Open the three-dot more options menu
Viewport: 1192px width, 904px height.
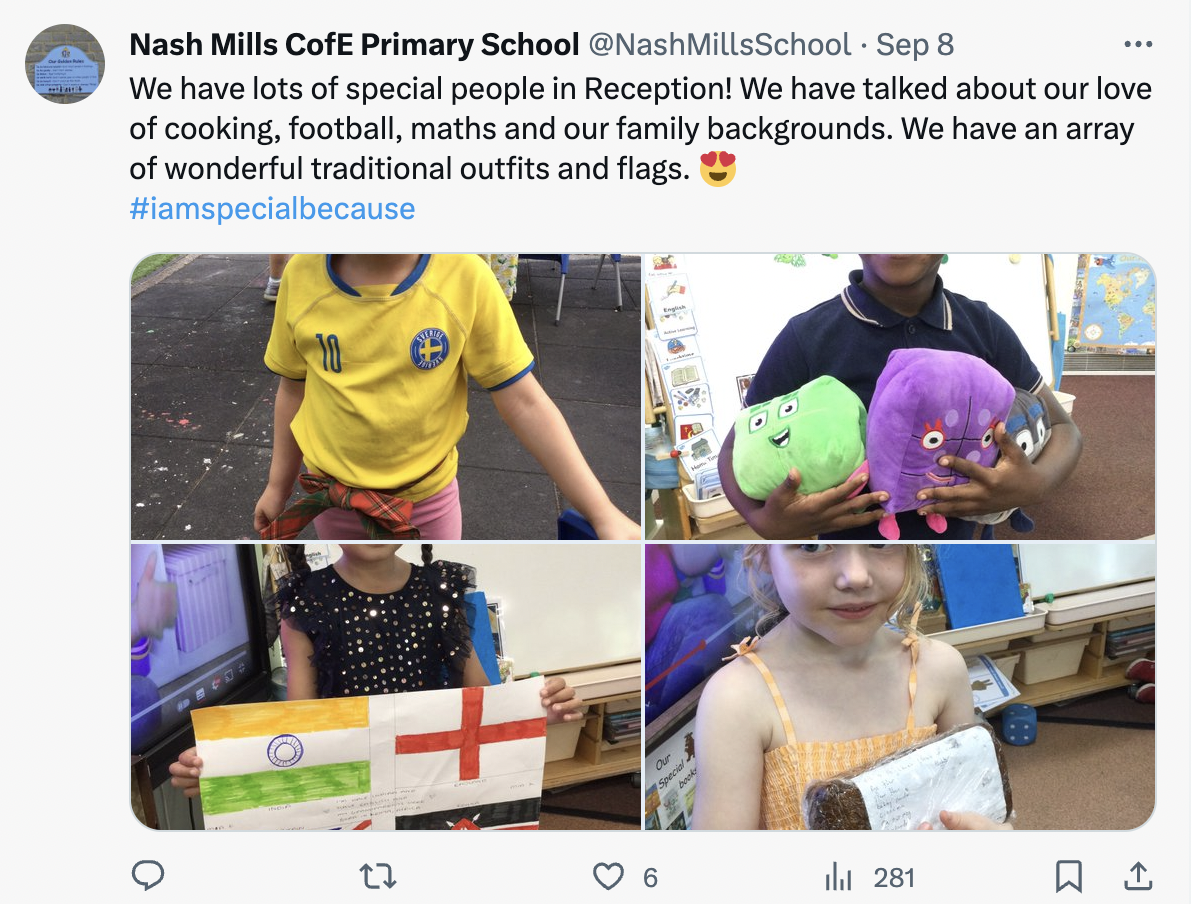pyautogui.click(x=1138, y=44)
